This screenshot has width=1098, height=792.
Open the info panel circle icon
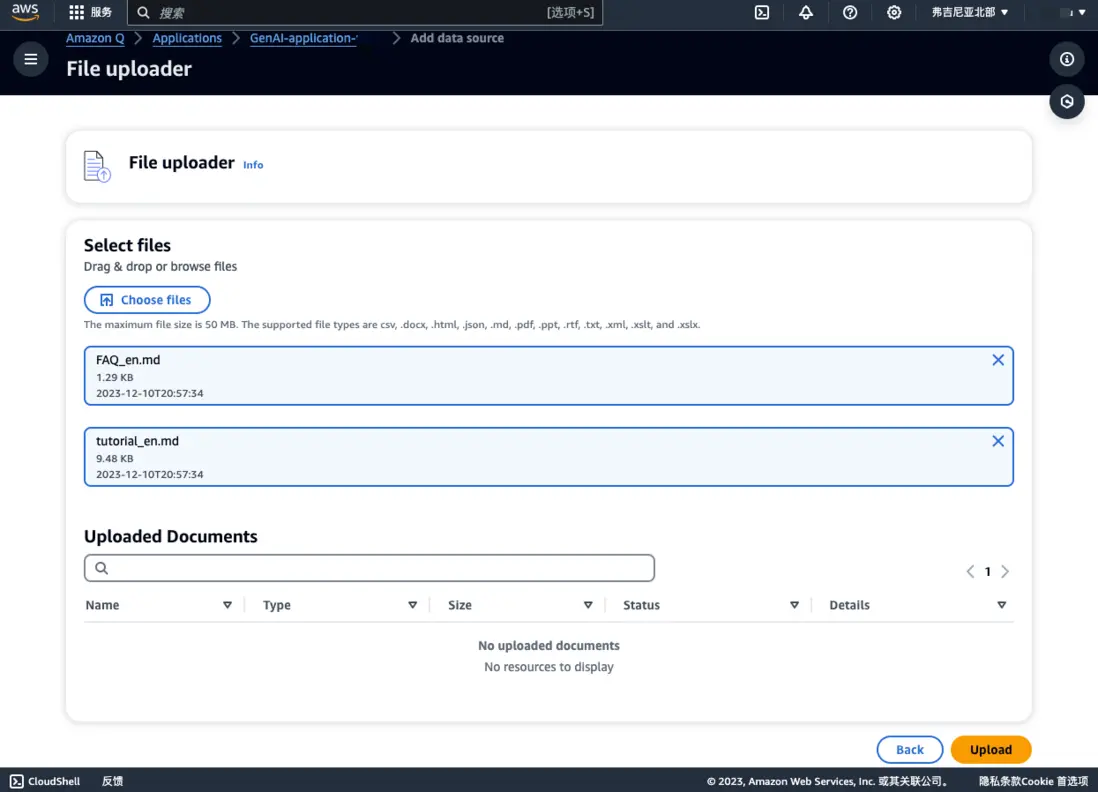tap(1066, 60)
